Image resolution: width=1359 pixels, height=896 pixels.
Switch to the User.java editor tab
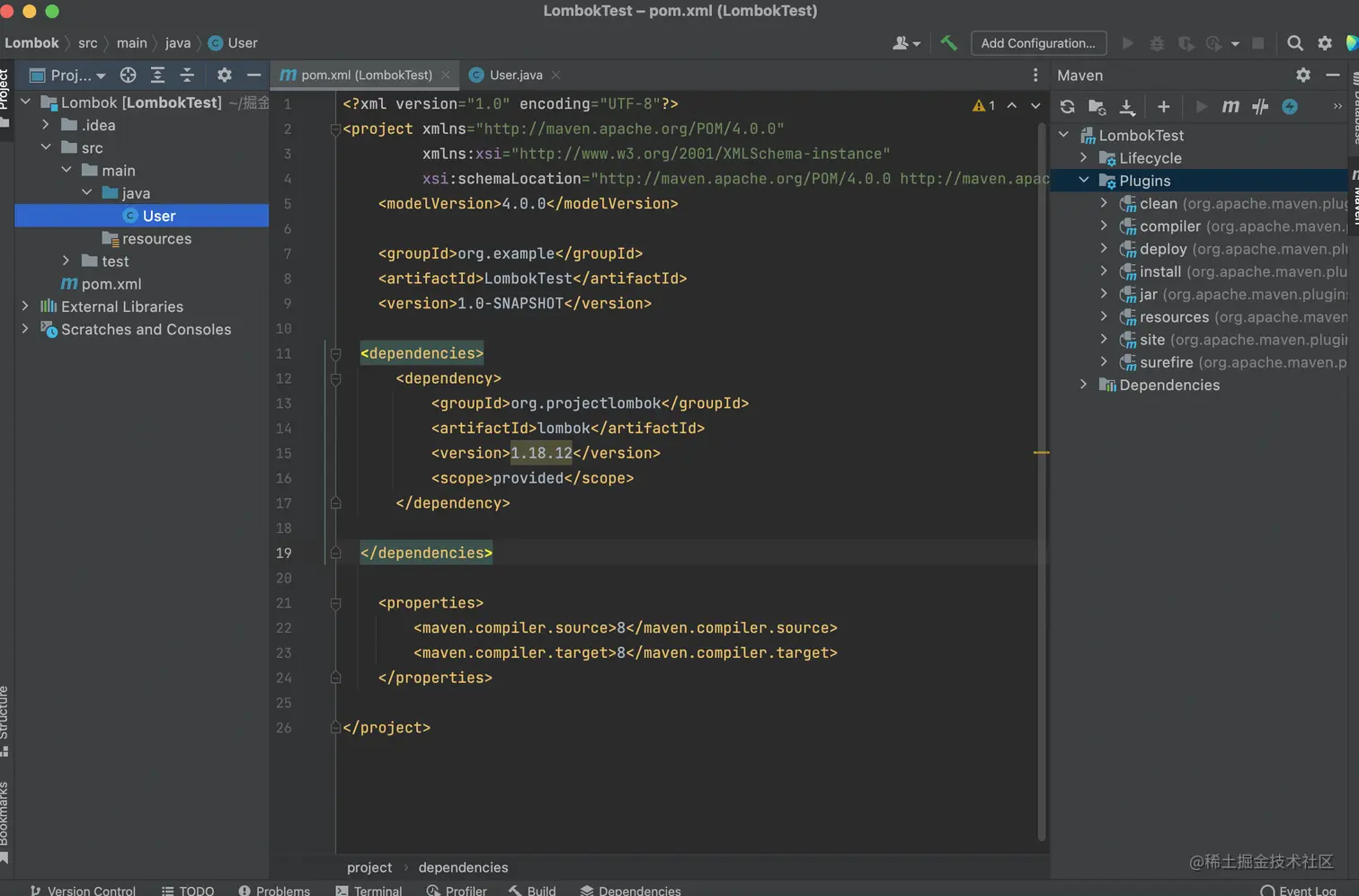click(x=515, y=75)
